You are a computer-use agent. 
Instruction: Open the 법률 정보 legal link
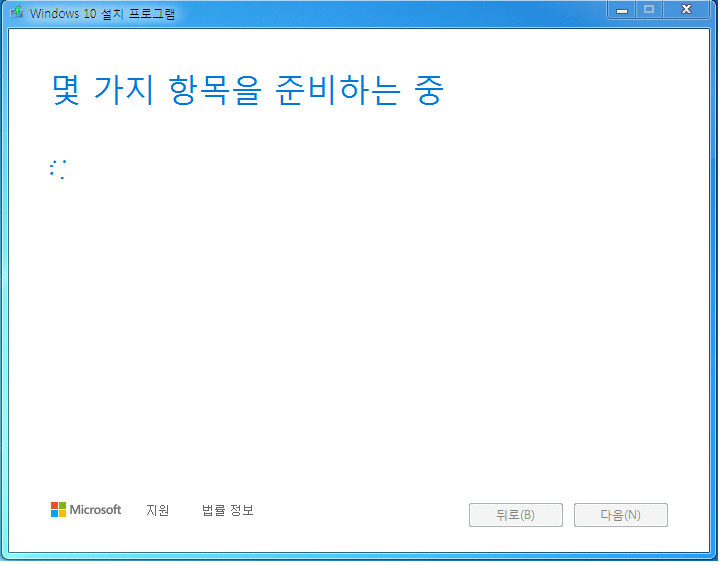pyautogui.click(x=228, y=511)
